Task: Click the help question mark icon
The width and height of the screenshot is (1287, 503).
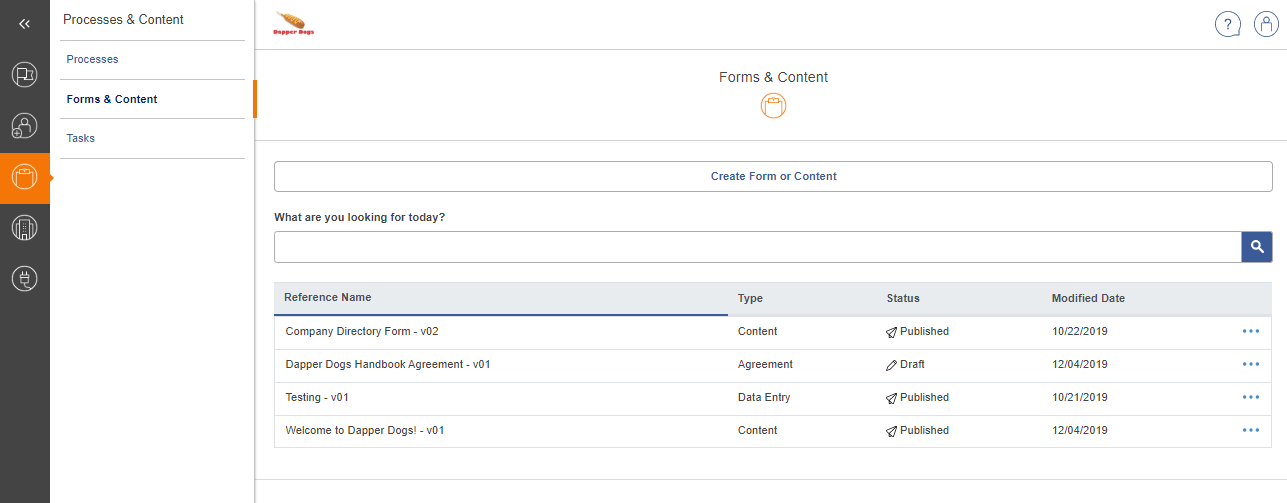Action: pyautogui.click(x=1227, y=25)
